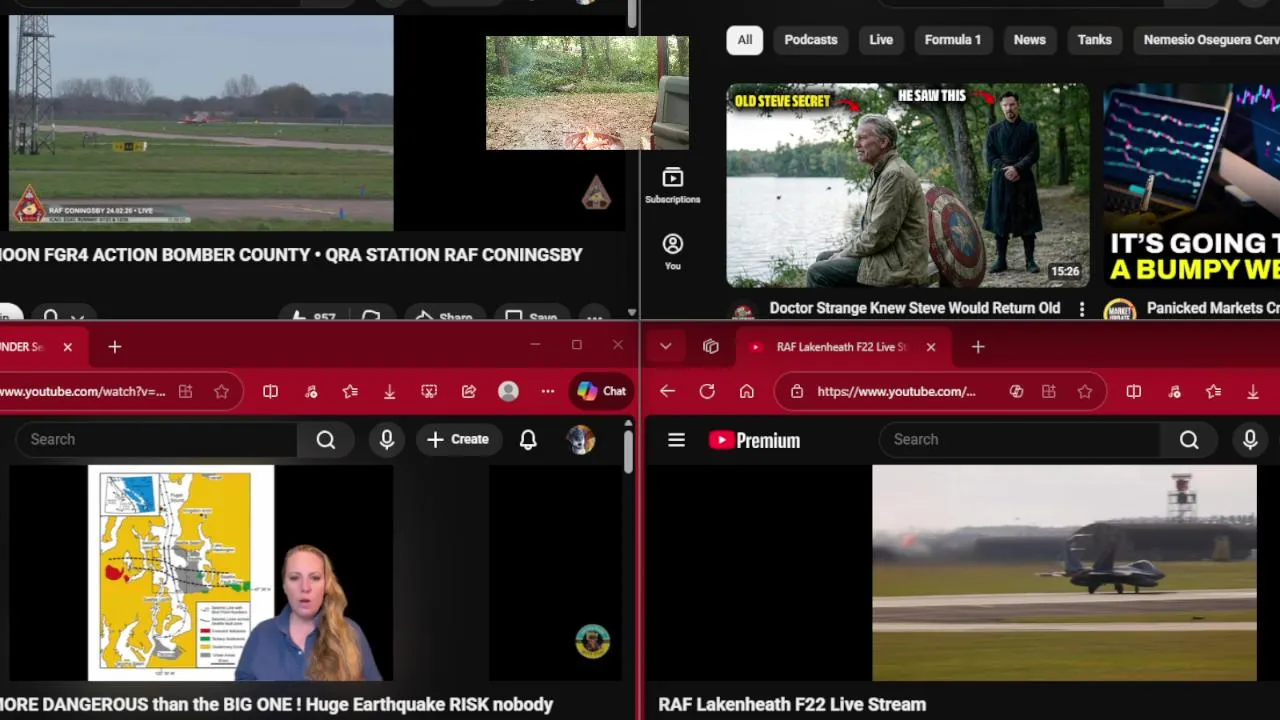Open options for Doctor Strange video

(x=1081, y=310)
